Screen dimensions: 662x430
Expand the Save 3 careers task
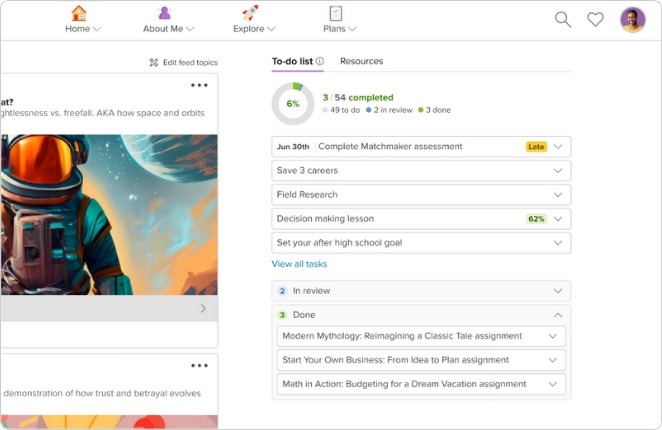point(558,171)
